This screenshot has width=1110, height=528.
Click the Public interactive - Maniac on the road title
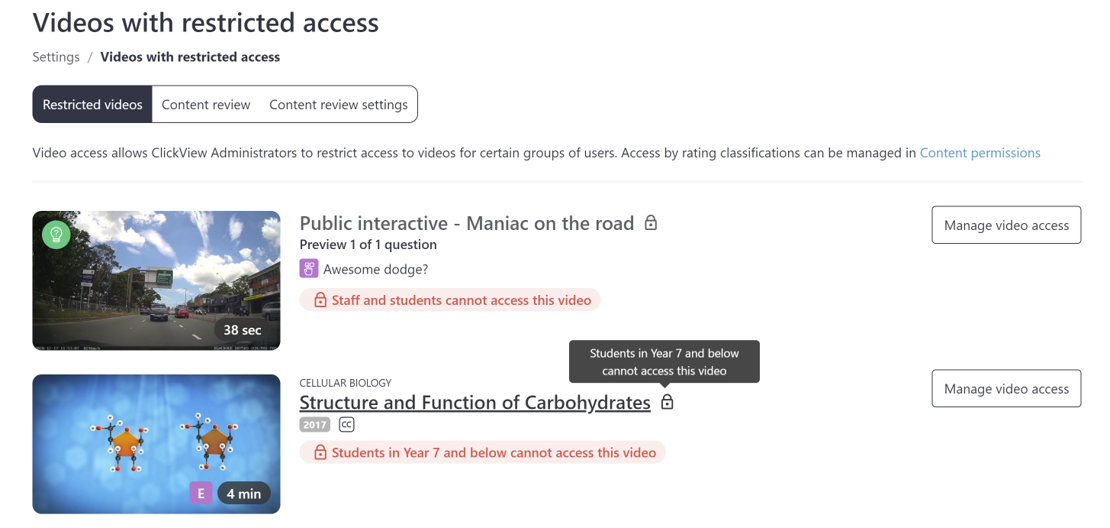pos(467,224)
